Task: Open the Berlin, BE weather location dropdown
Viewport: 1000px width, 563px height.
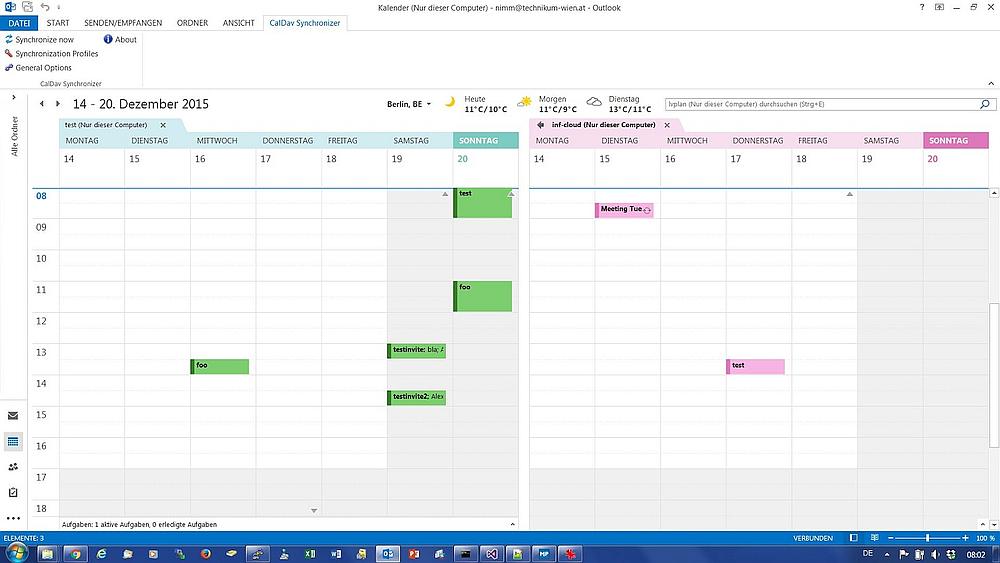Action: coord(409,104)
